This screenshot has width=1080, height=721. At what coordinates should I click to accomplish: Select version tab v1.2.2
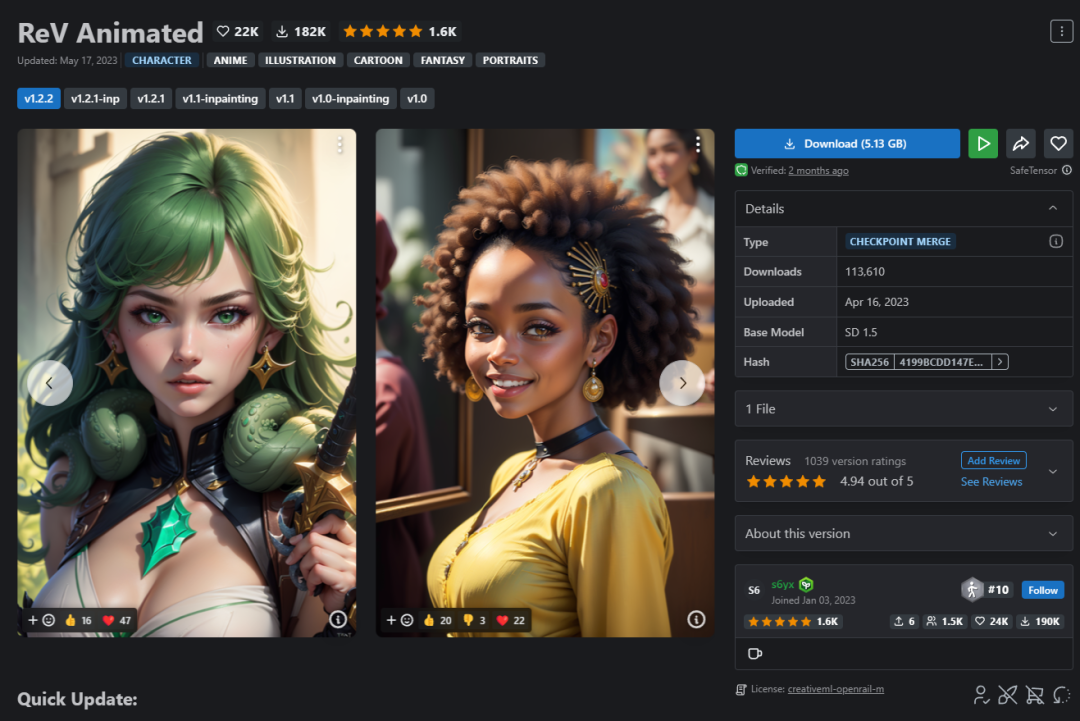(x=39, y=98)
